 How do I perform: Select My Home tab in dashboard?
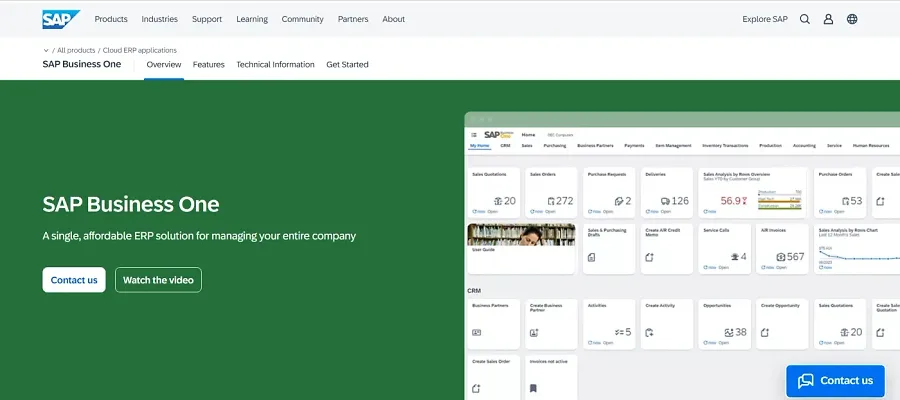(480, 146)
